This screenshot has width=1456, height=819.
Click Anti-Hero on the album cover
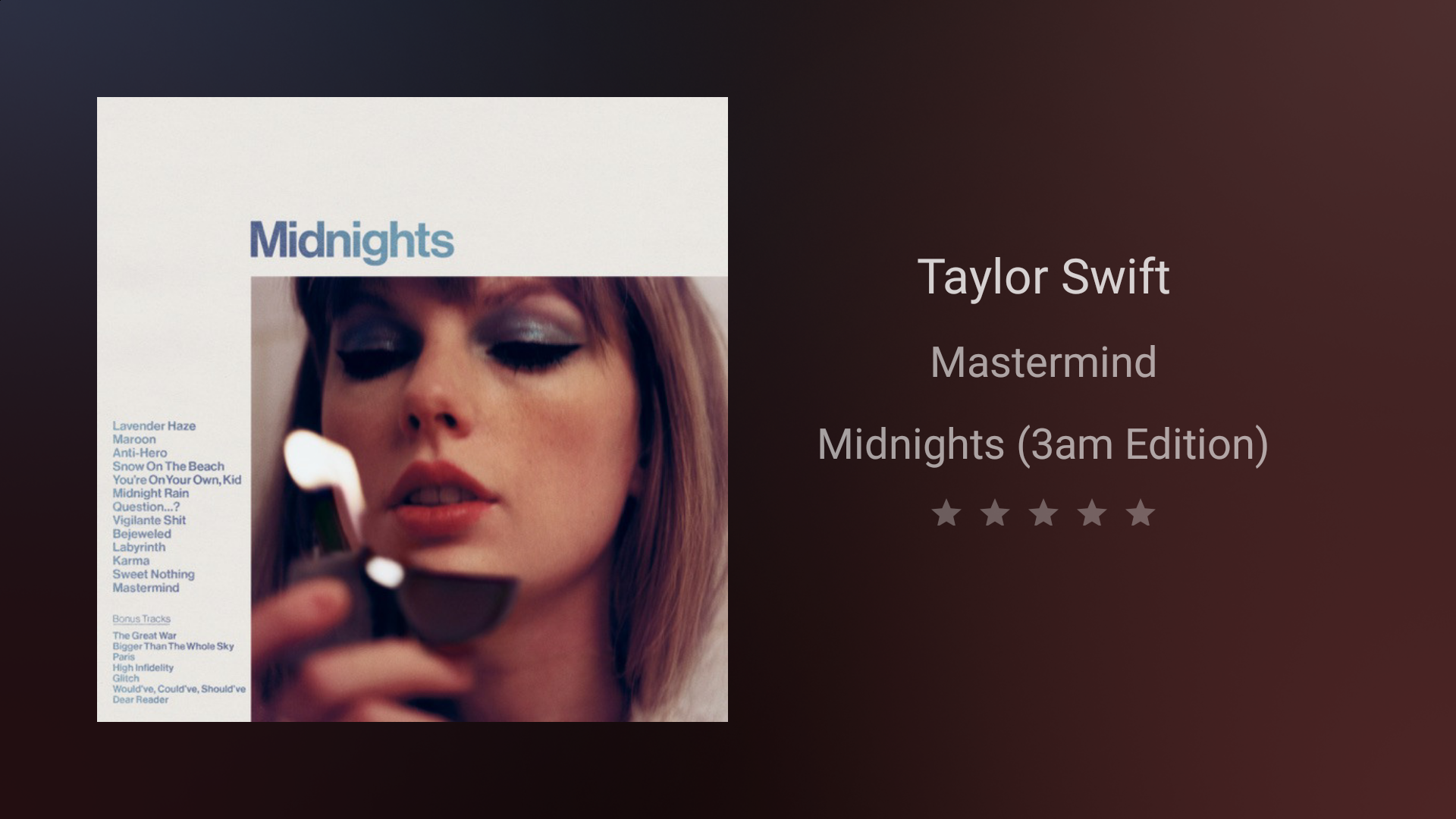(140, 453)
